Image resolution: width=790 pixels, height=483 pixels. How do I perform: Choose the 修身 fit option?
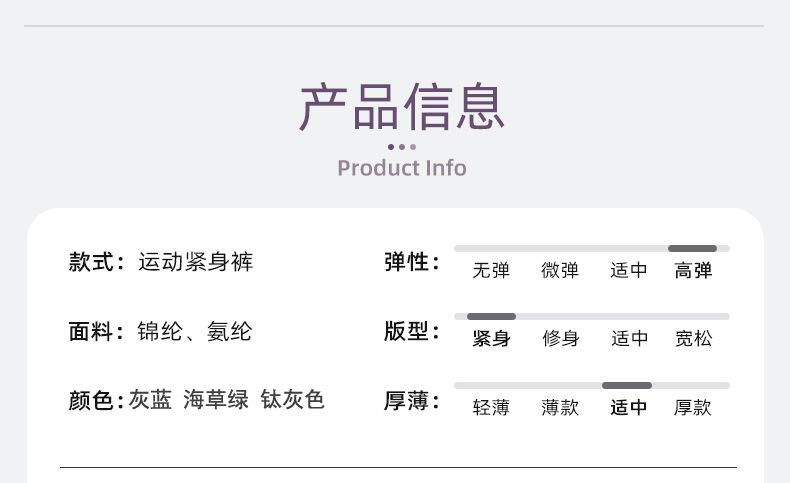(560, 339)
